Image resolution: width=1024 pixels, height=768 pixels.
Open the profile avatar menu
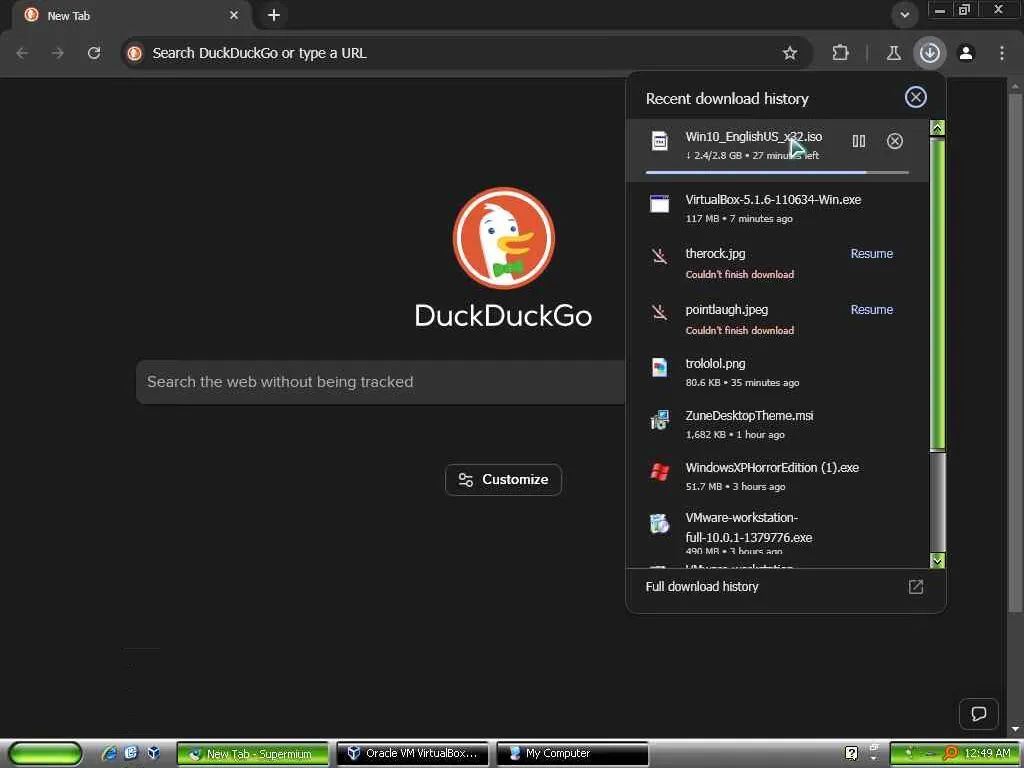tap(966, 53)
